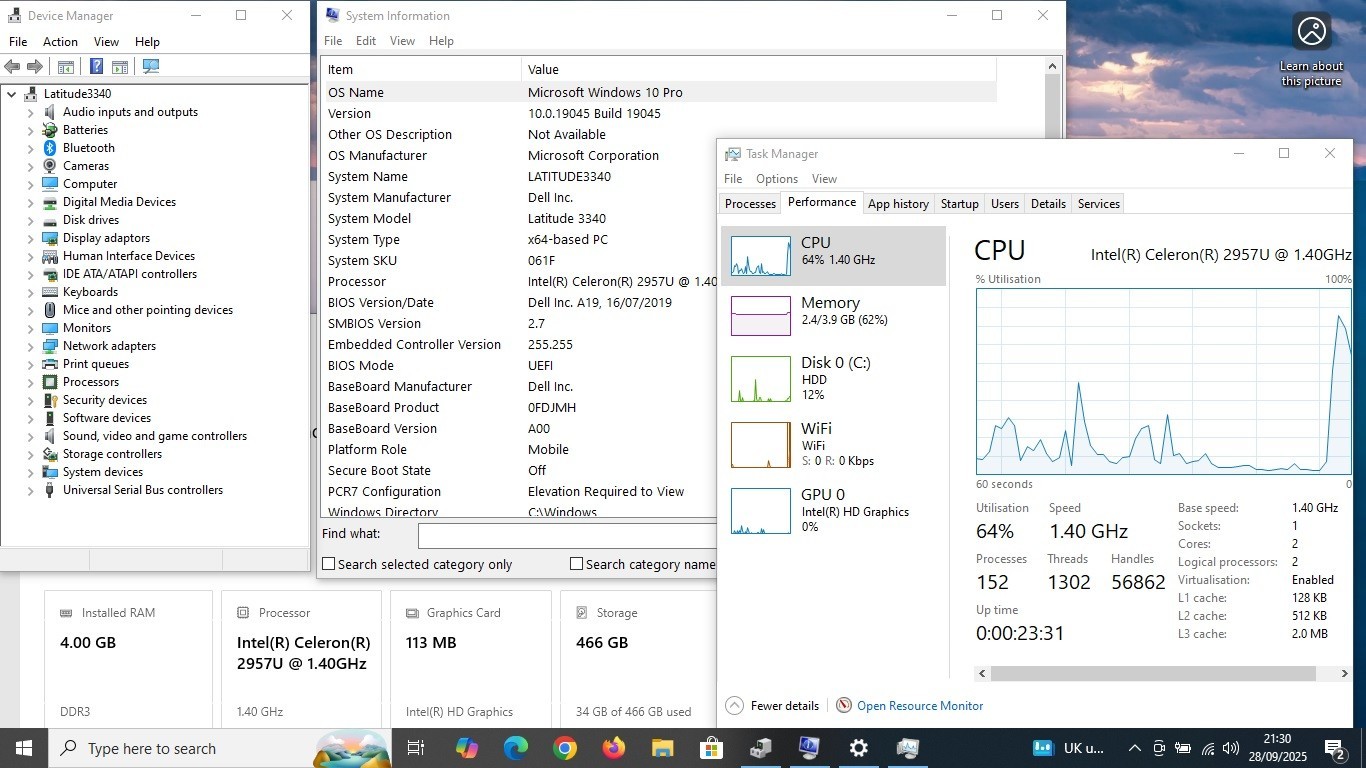Launch Copilot from the taskbar
The width and height of the screenshot is (1366, 768).
tap(466, 748)
